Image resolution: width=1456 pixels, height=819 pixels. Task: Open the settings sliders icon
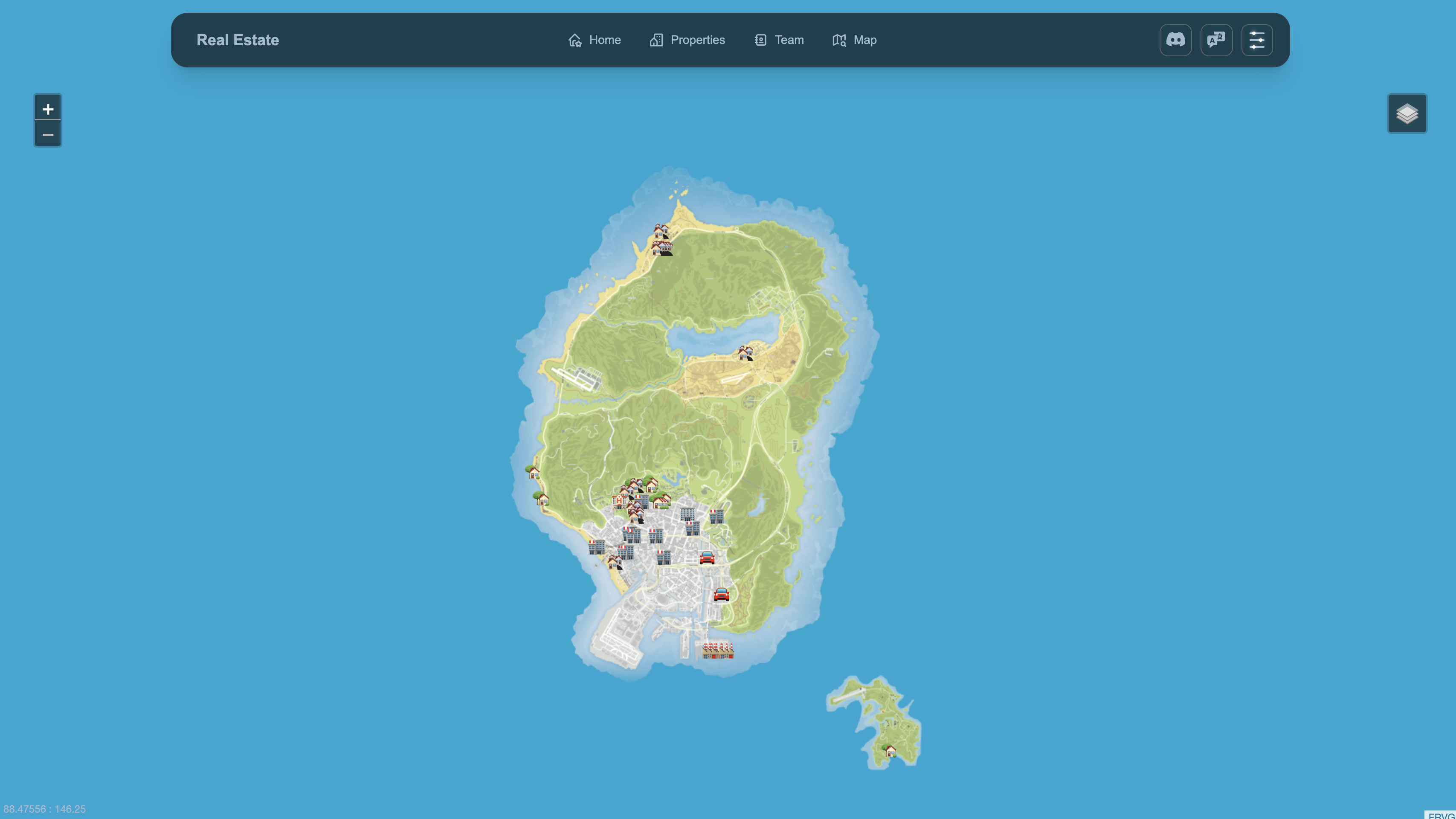click(x=1256, y=40)
